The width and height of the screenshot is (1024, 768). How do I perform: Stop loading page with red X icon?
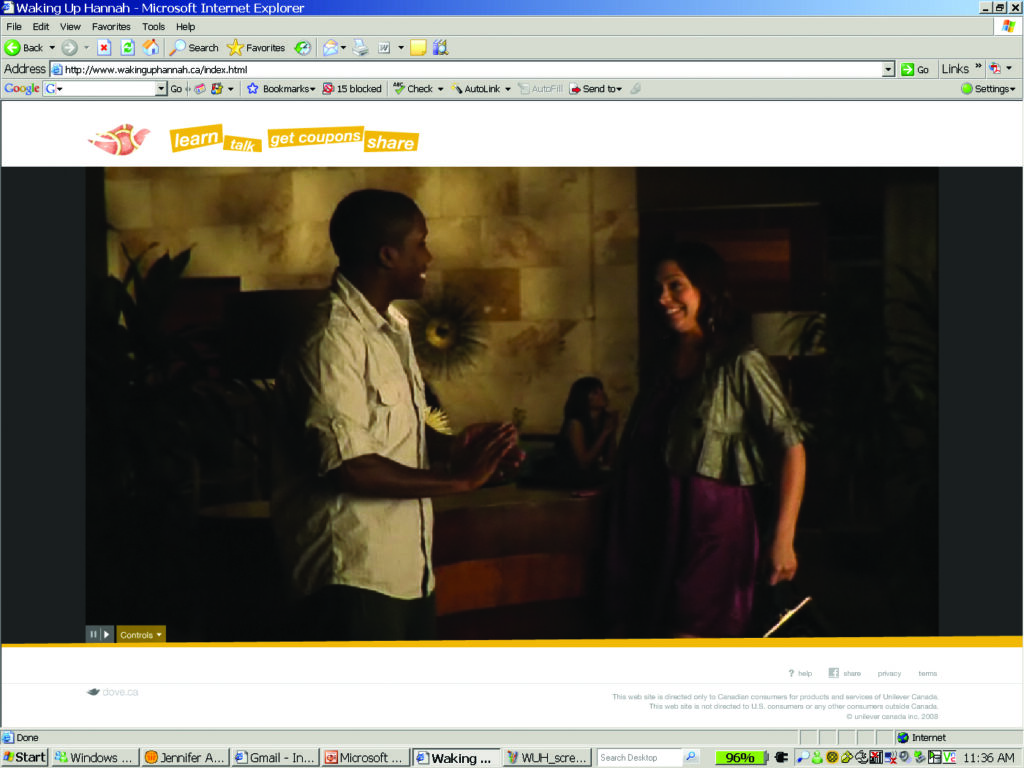click(104, 48)
